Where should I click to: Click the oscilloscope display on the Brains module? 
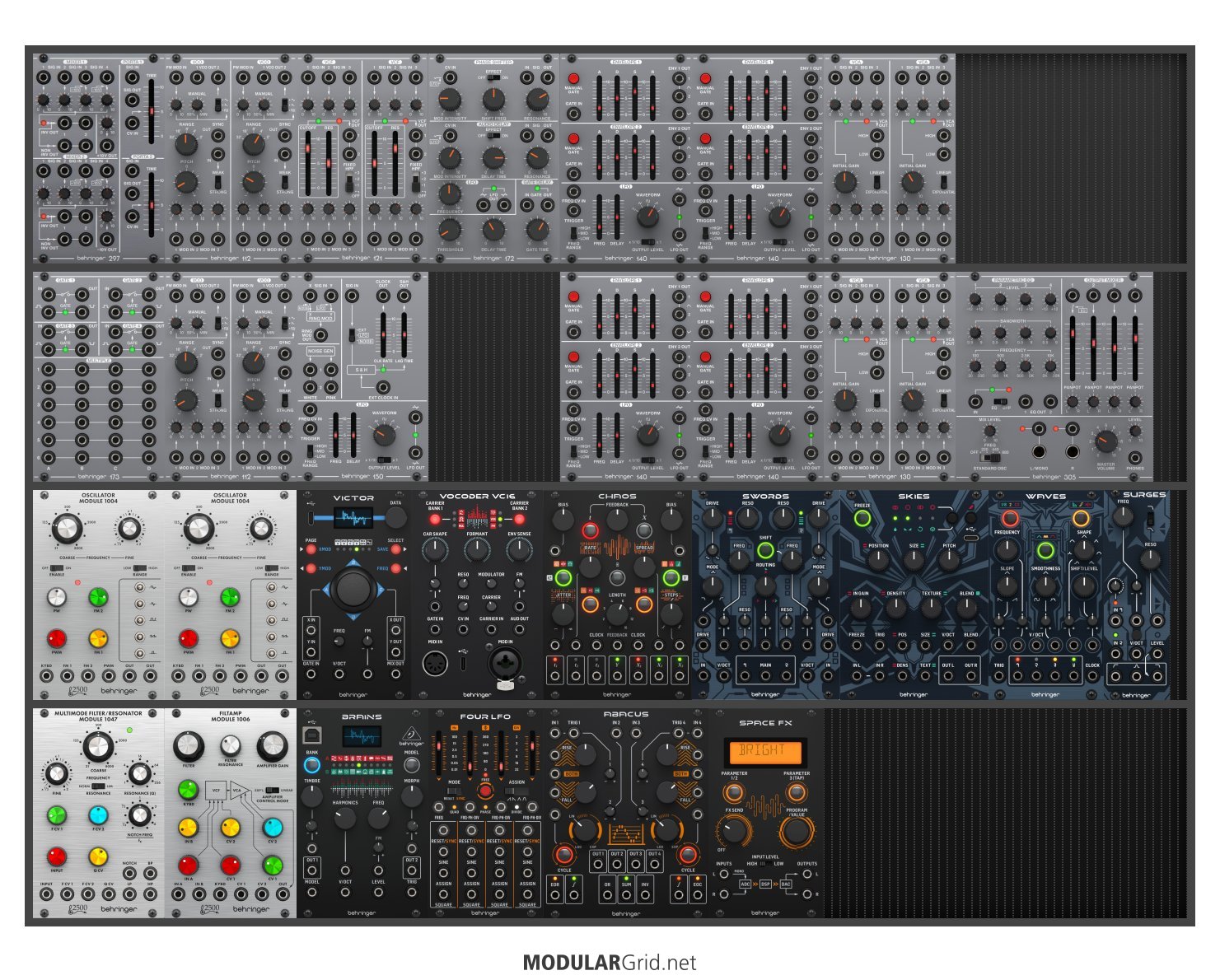pyautogui.click(x=361, y=735)
